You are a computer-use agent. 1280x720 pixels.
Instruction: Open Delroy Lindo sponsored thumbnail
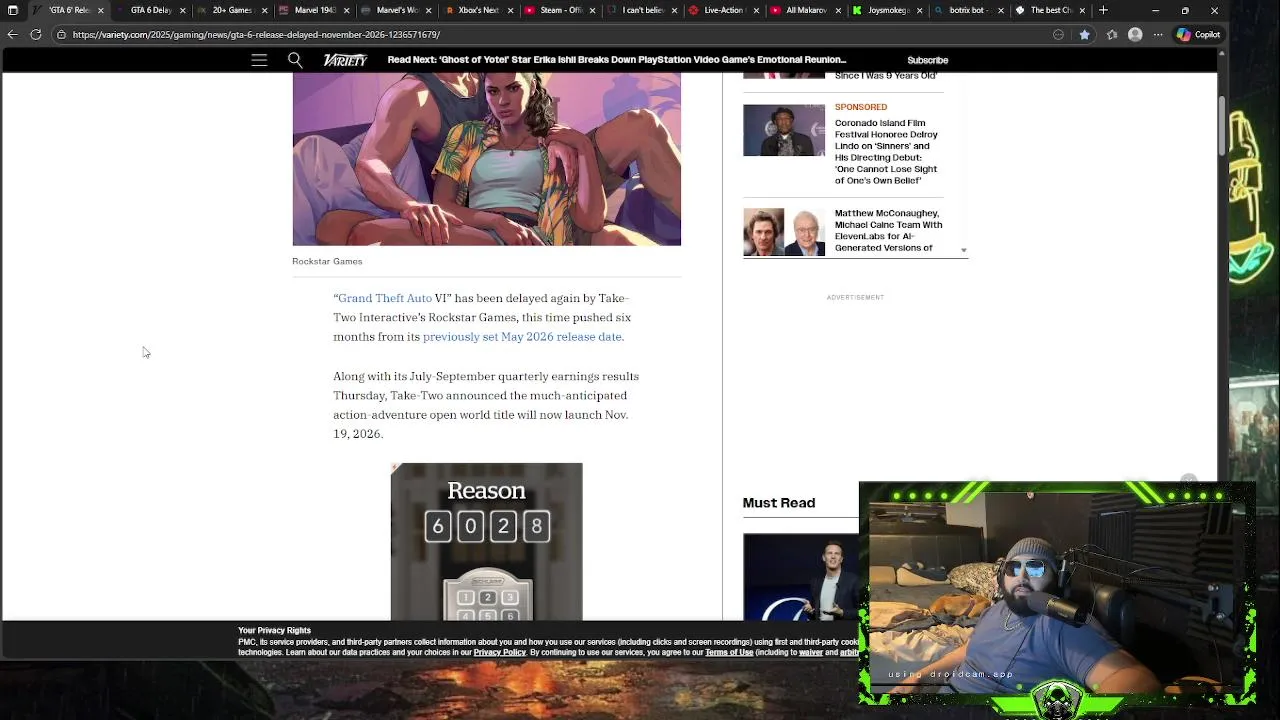pyautogui.click(x=784, y=130)
